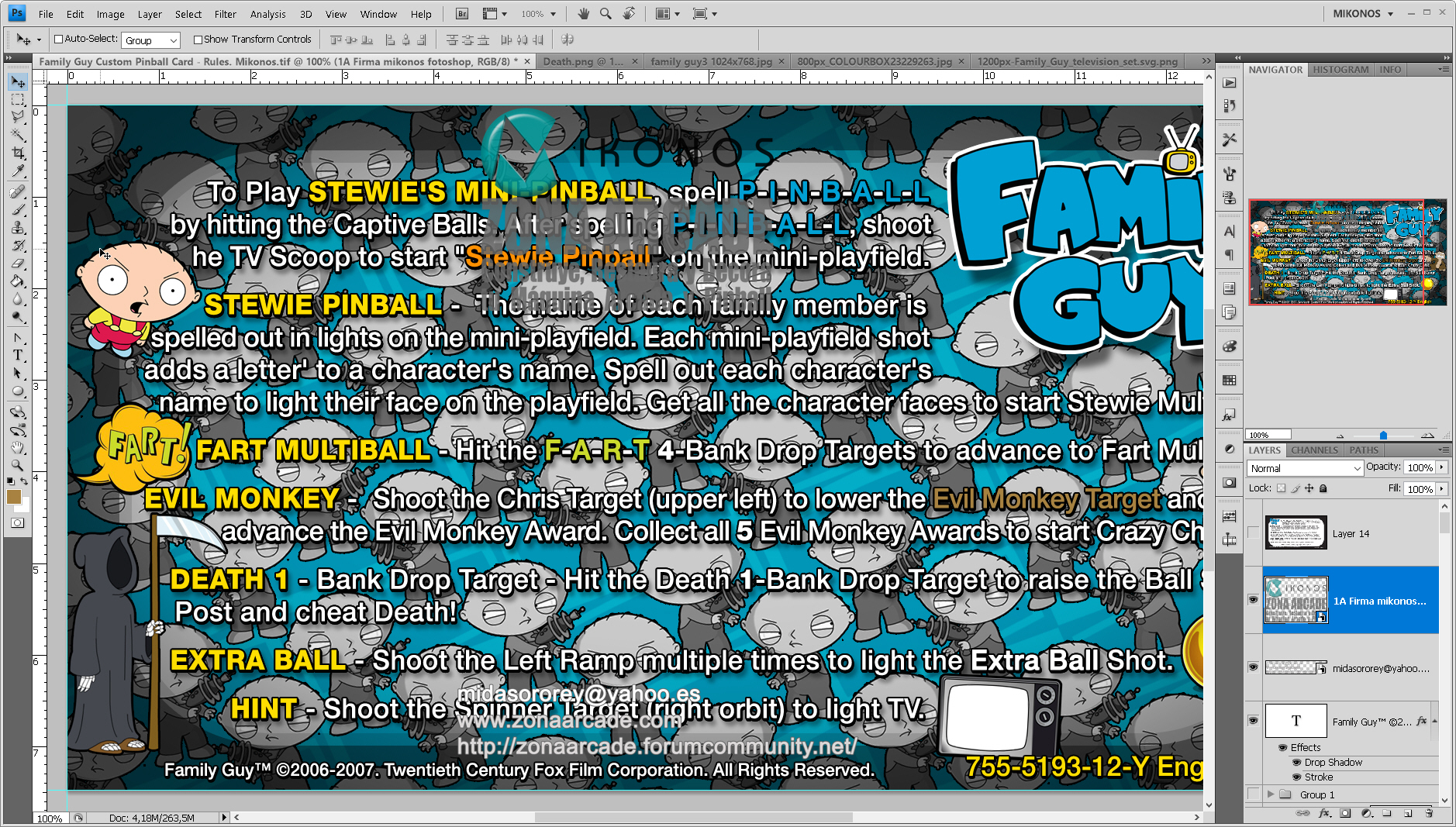Toggle Quick Mask mode
Viewport: 1456px width, 827px height.
pyautogui.click(x=18, y=523)
